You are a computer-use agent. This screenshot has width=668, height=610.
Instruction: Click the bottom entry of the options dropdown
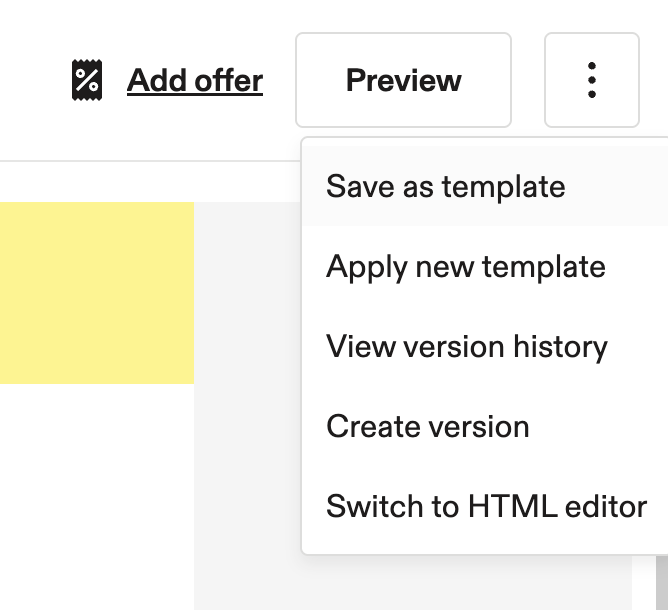click(x=485, y=506)
